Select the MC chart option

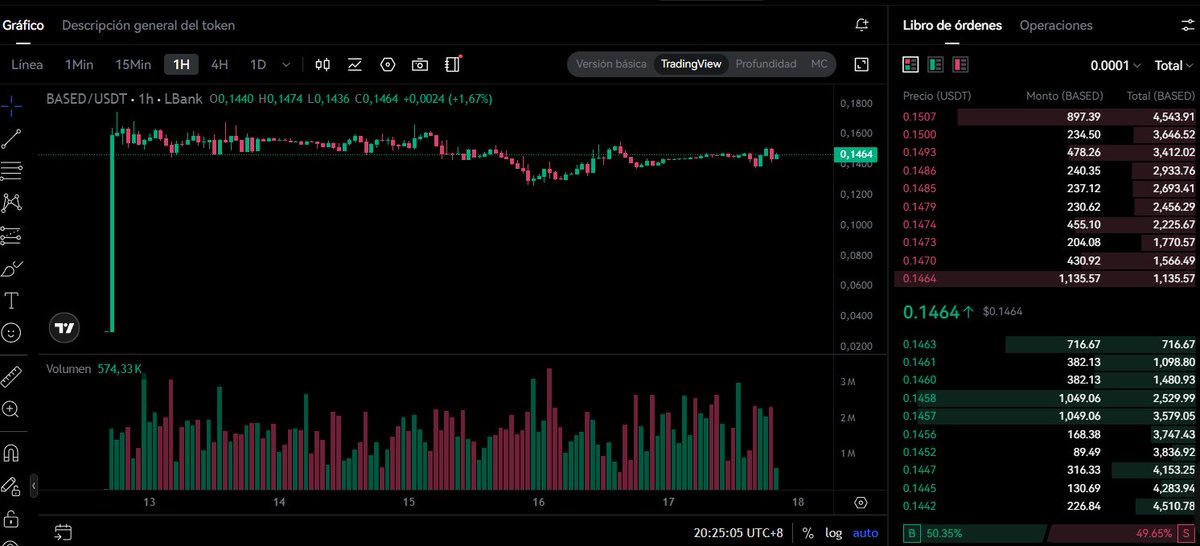click(819, 64)
